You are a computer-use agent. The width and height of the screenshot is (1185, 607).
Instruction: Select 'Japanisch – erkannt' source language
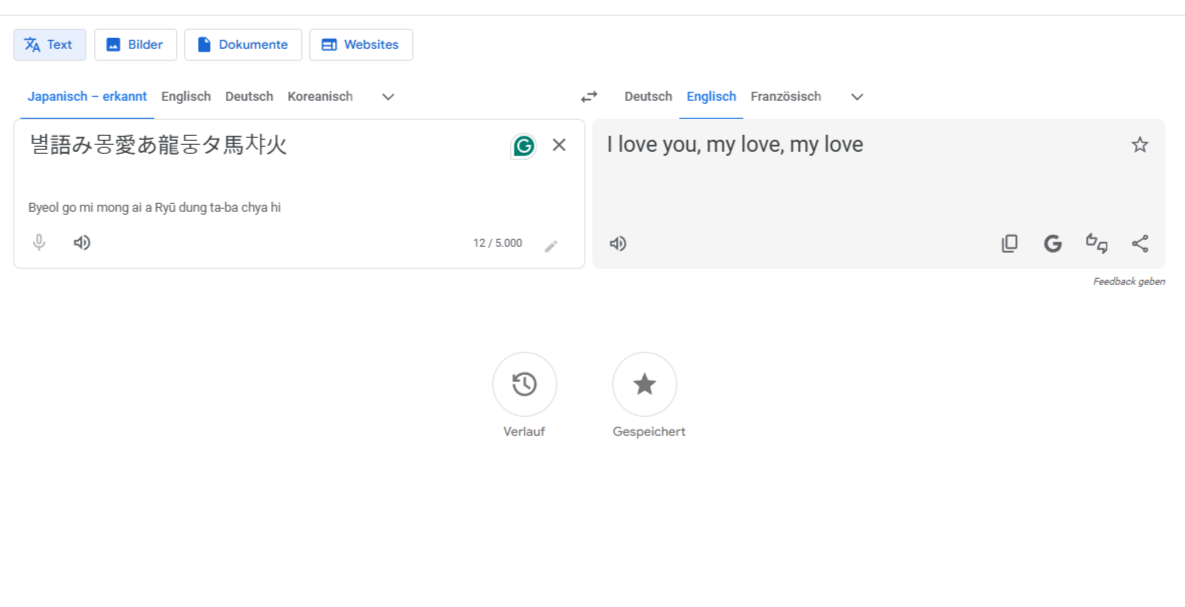click(87, 97)
